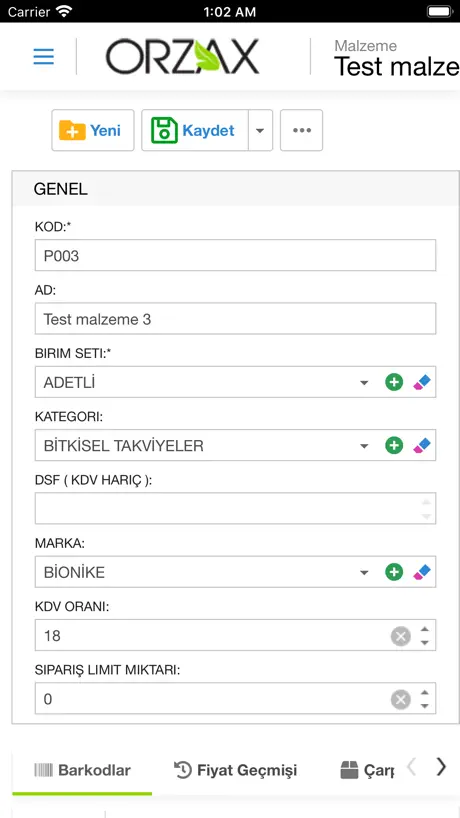
Task: Focus the AD text field
Action: (x=235, y=319)
